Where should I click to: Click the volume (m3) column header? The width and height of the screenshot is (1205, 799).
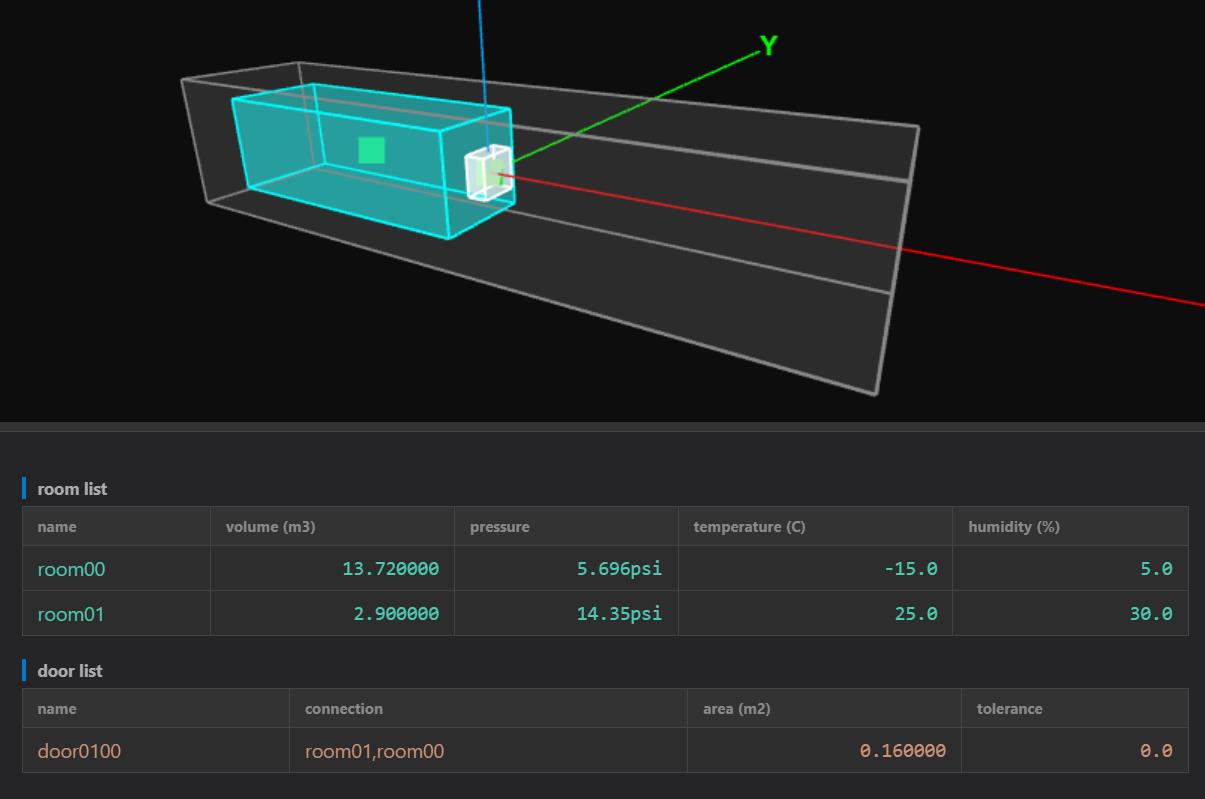(270, 527)
